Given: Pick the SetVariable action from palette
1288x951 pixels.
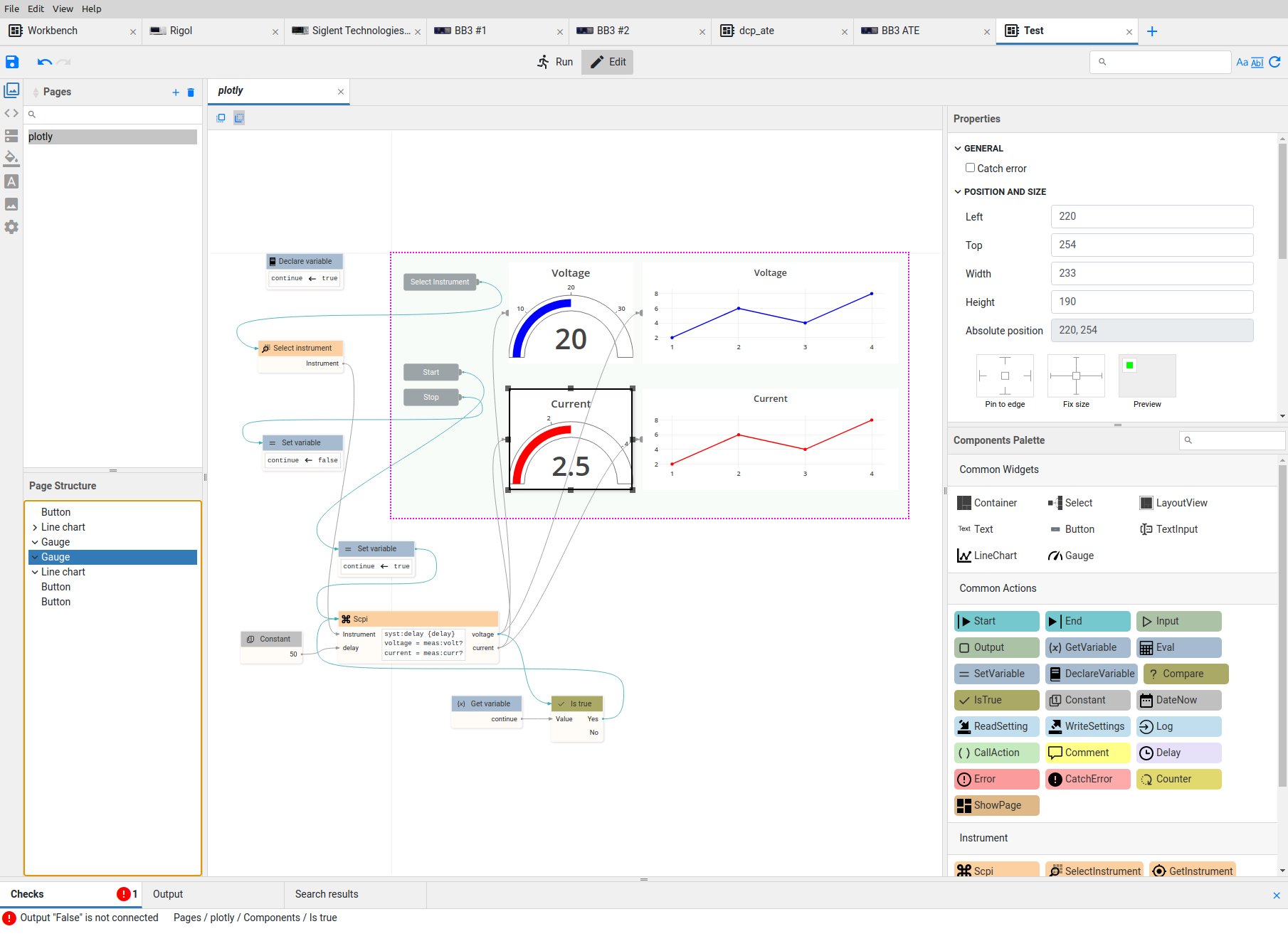Looking at the screenshot, I should (x=996, y=674).
